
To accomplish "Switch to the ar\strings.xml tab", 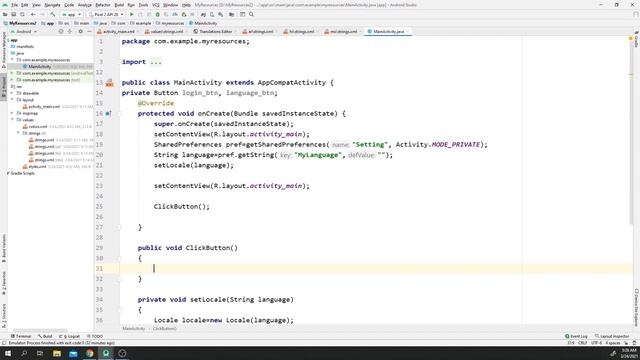I will tap(258, 31).
